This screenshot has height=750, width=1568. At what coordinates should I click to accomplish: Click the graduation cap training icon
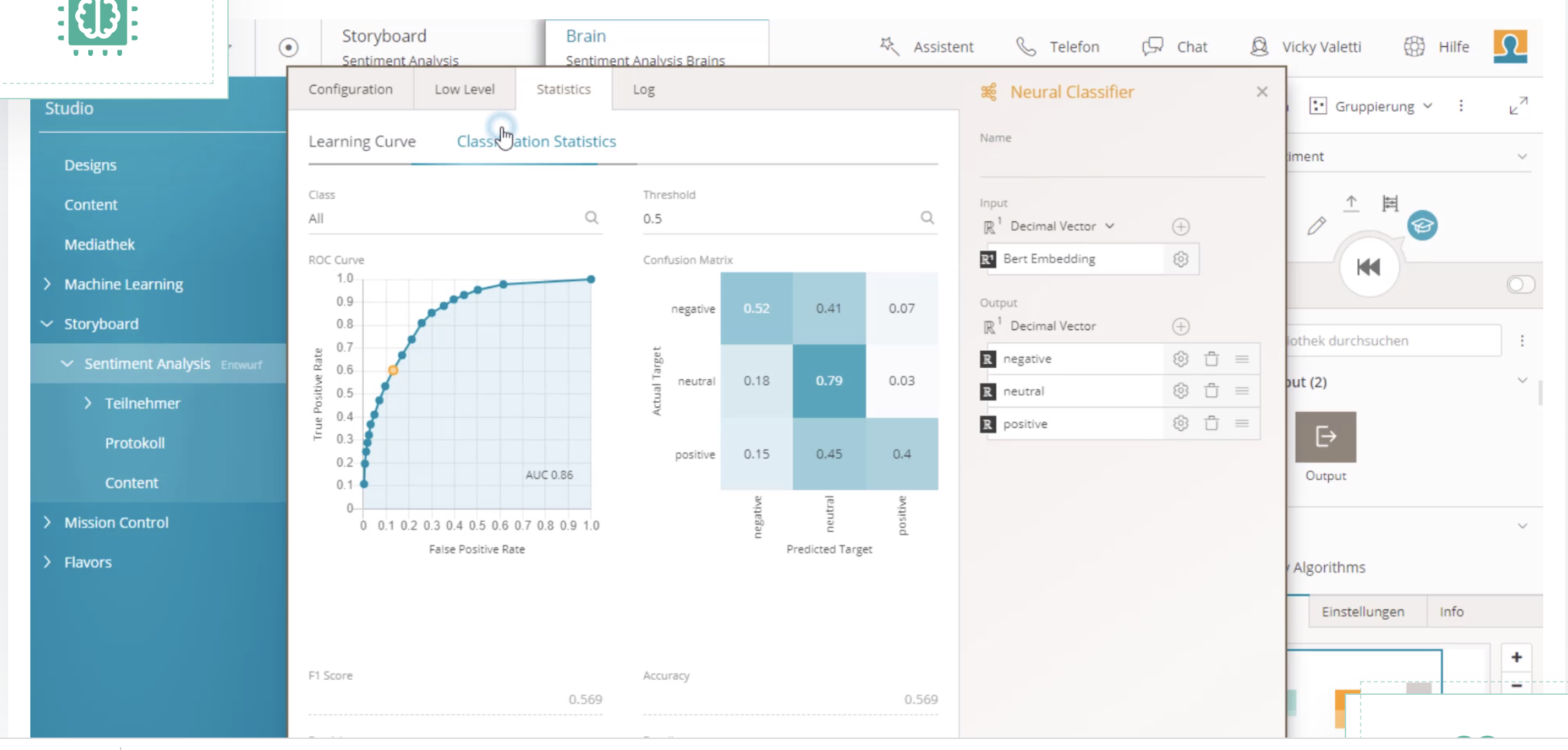point(1423,225)
